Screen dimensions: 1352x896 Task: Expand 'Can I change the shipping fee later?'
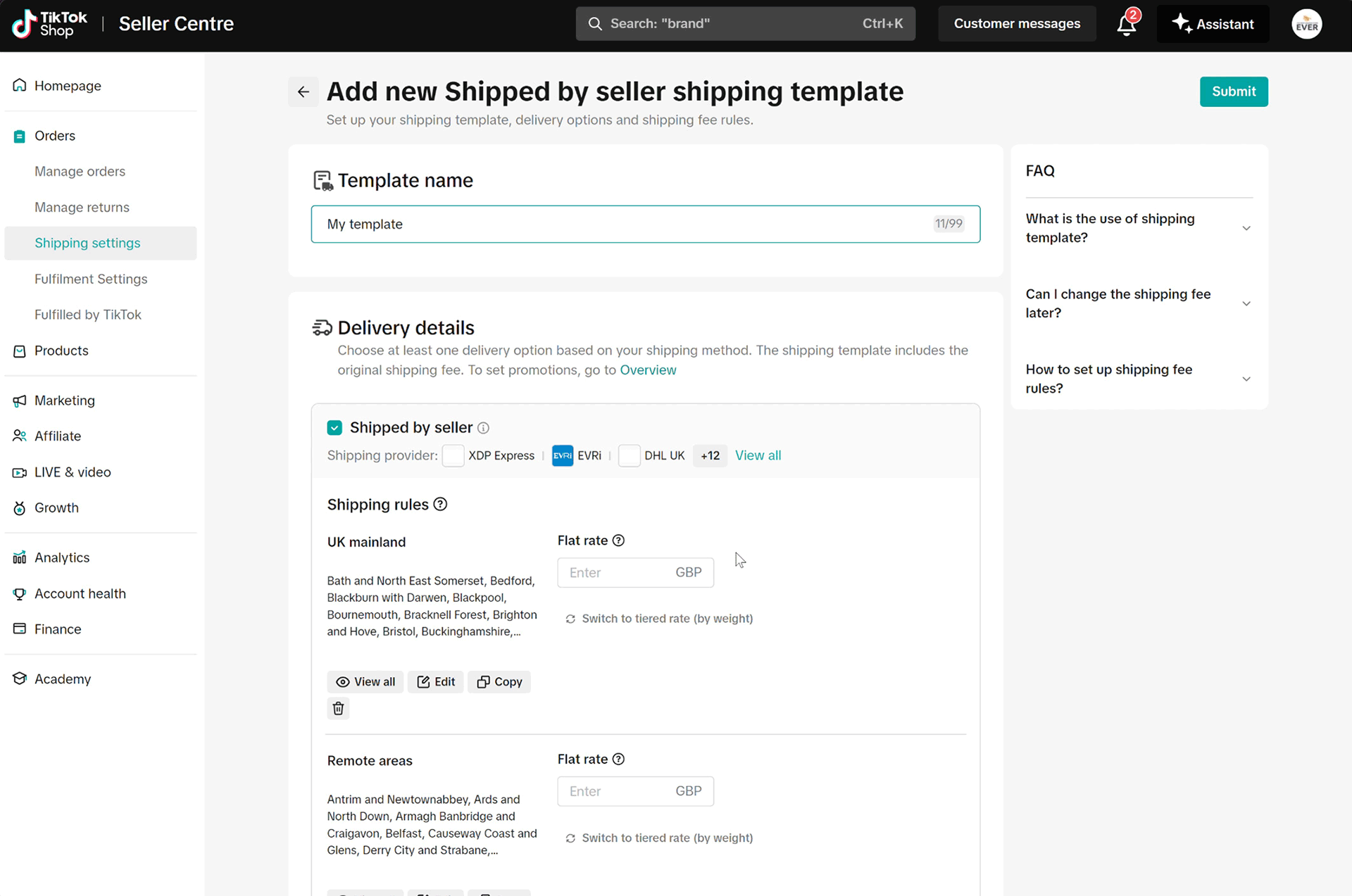[1246, 303]
